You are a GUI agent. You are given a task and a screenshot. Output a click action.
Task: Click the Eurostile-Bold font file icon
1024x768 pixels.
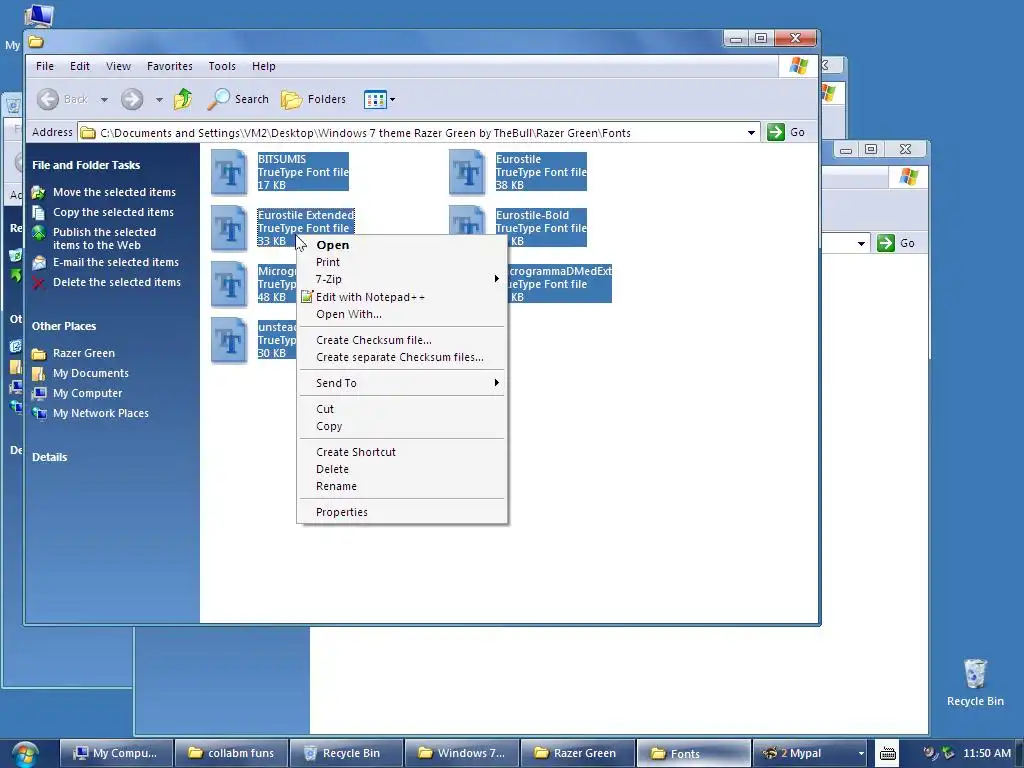tap(467, 220)
